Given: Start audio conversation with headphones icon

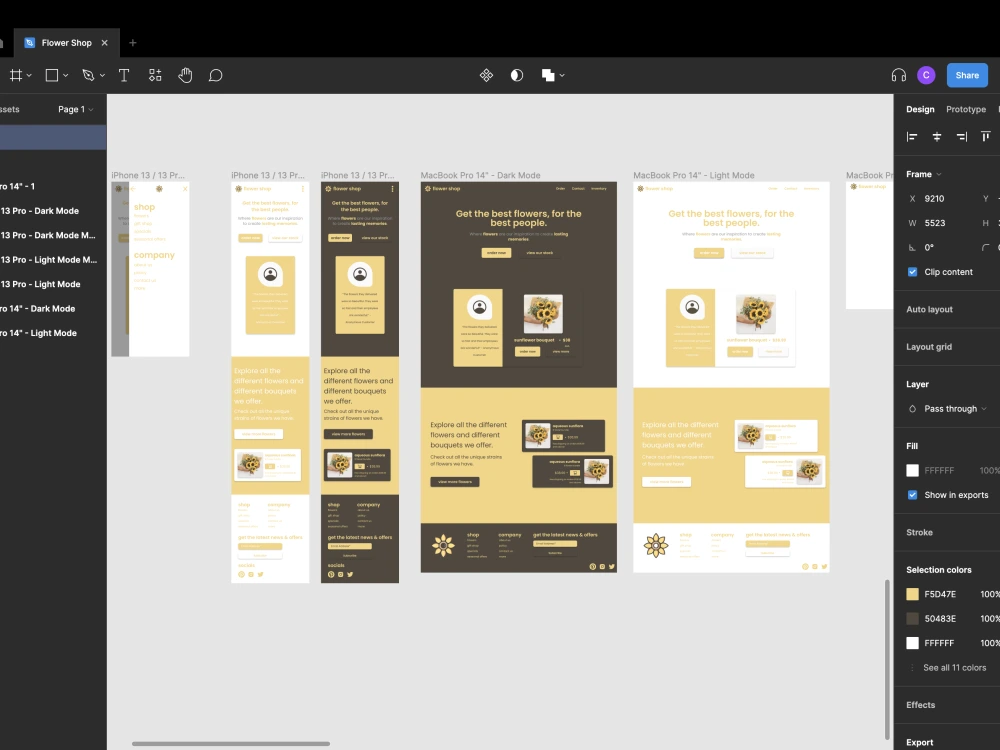Looking at the screenshot, I should point(899,75).
